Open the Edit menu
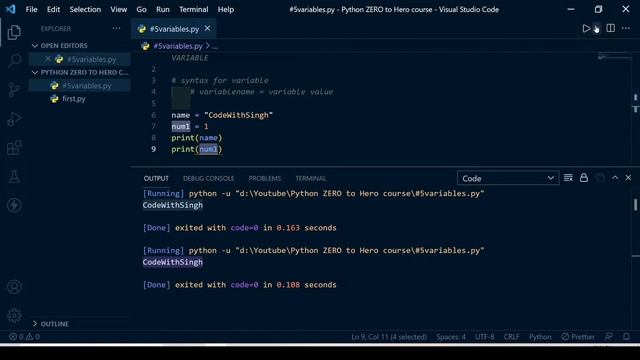The image size is (640, 360). pos(53,9)
